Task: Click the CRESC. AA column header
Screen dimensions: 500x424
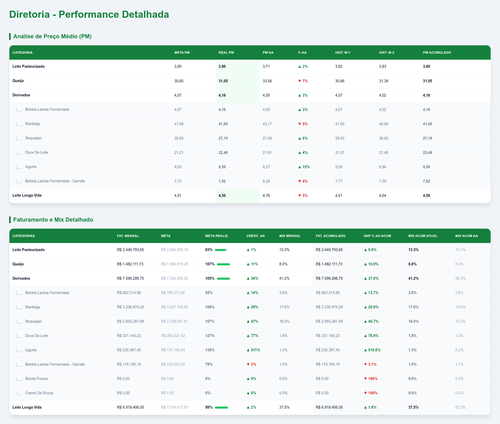Action: coord(255,236)
